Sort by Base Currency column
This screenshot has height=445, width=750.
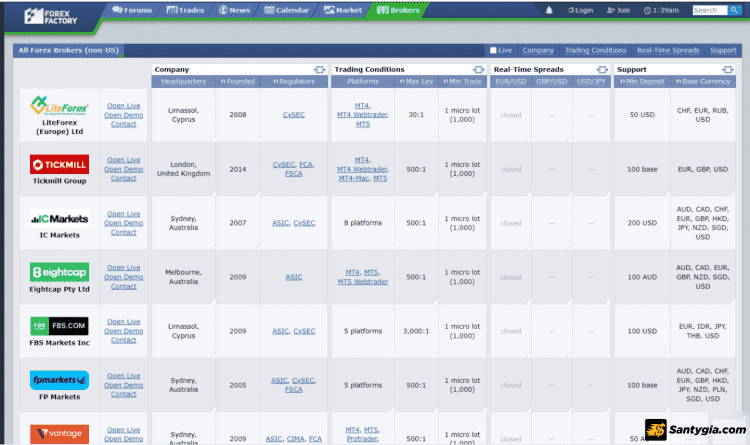703,81
